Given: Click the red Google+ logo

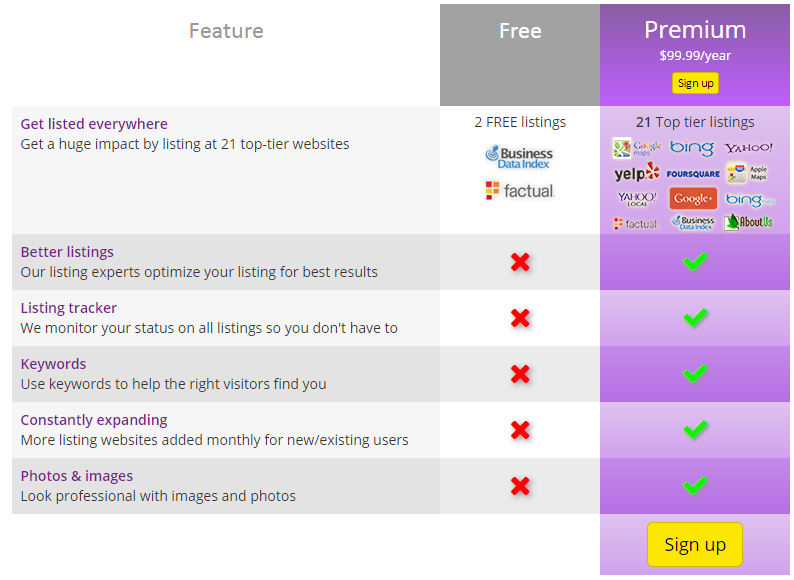Looking at the screenshot, I should pyautogui.click(x=693, y=199).
